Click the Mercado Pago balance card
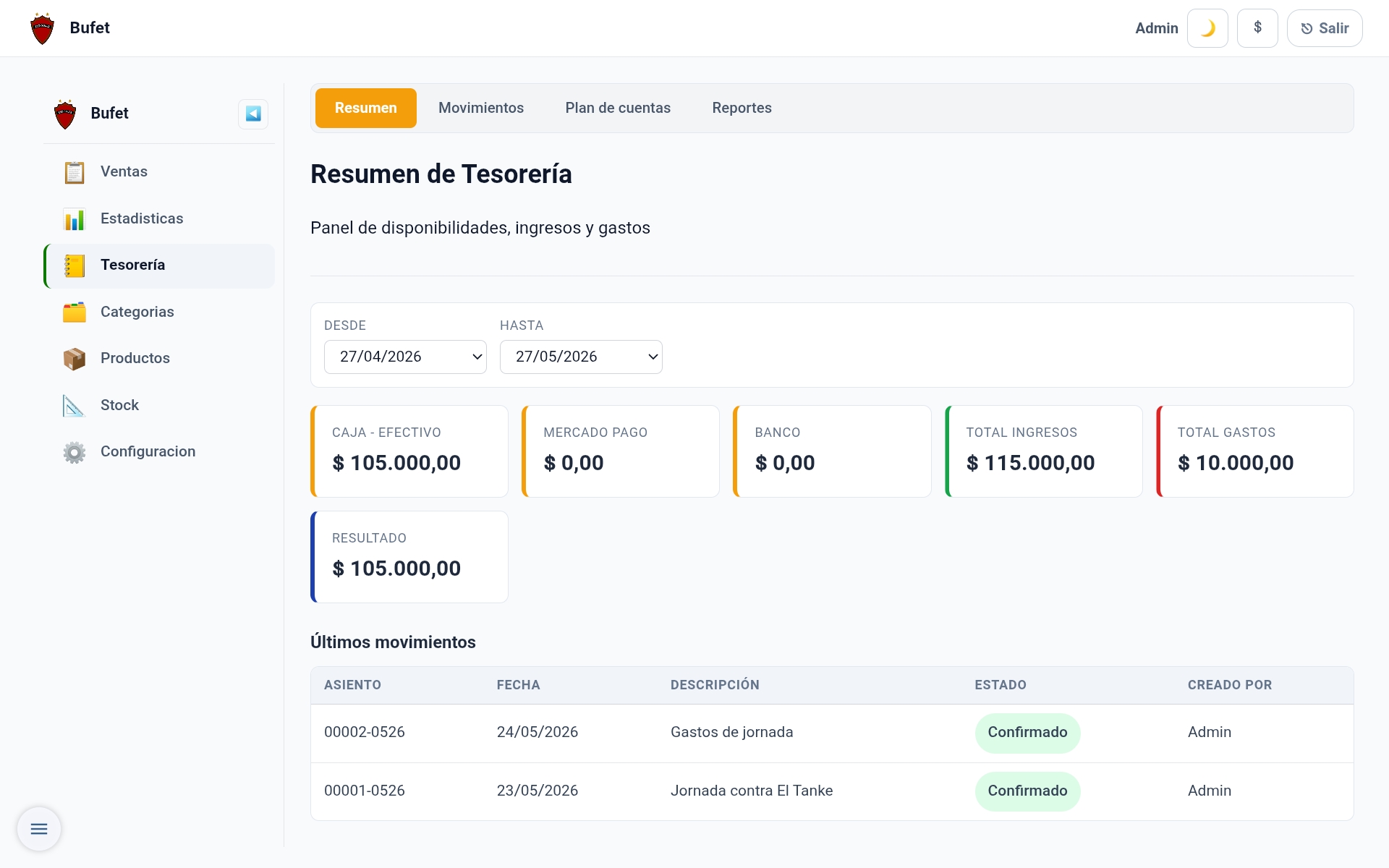Viewport: 1389px width, 868px height. [x=621, y=451]
